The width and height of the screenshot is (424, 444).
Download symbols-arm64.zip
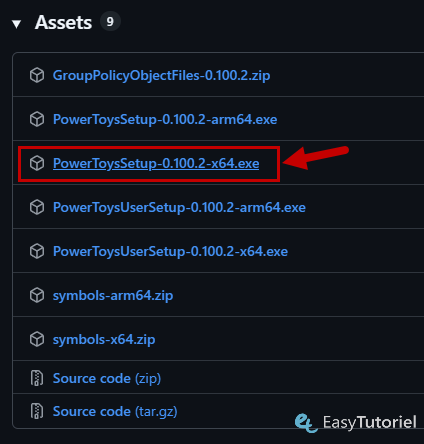tap(113, 296)
